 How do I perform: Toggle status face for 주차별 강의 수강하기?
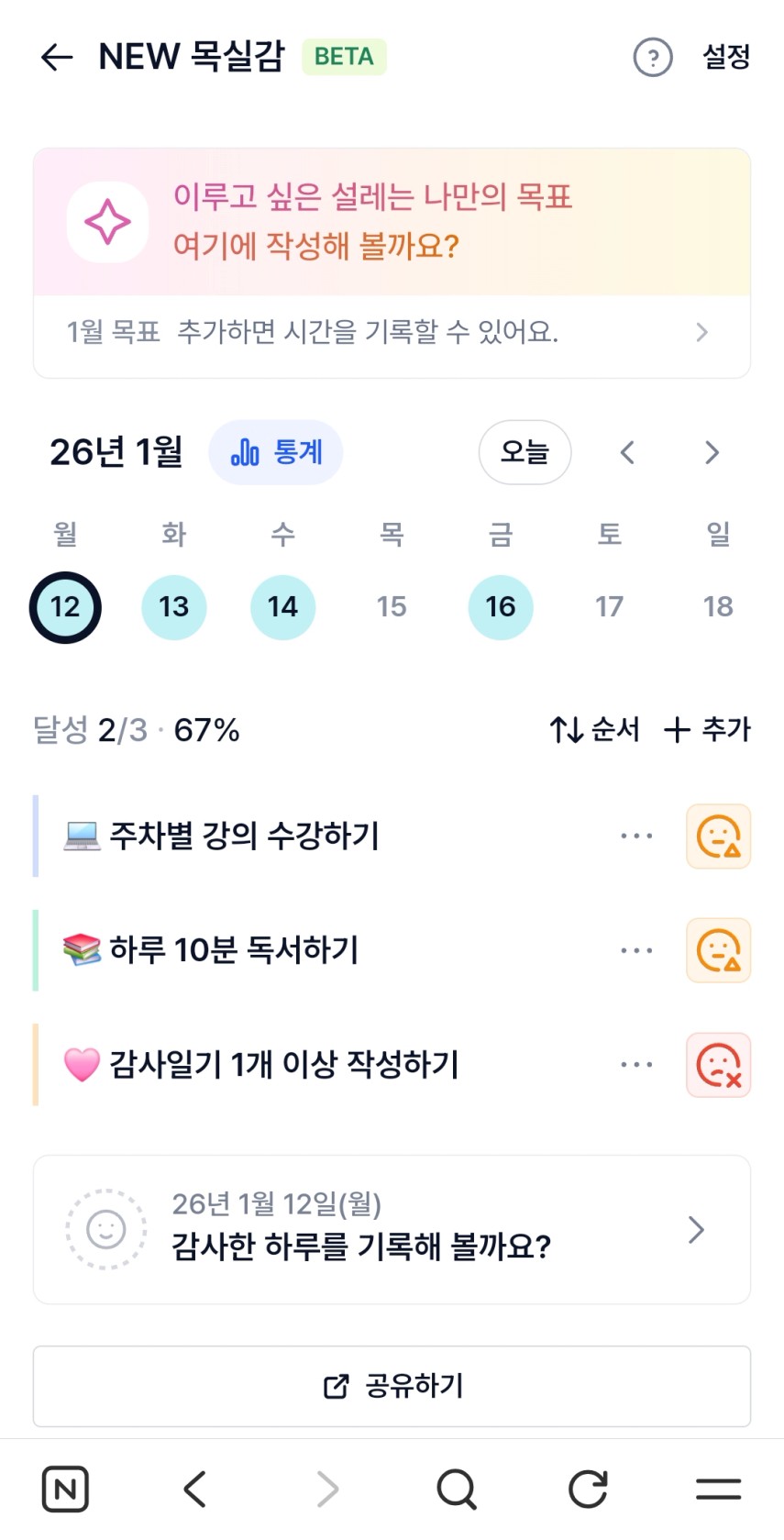pos(718,836)
